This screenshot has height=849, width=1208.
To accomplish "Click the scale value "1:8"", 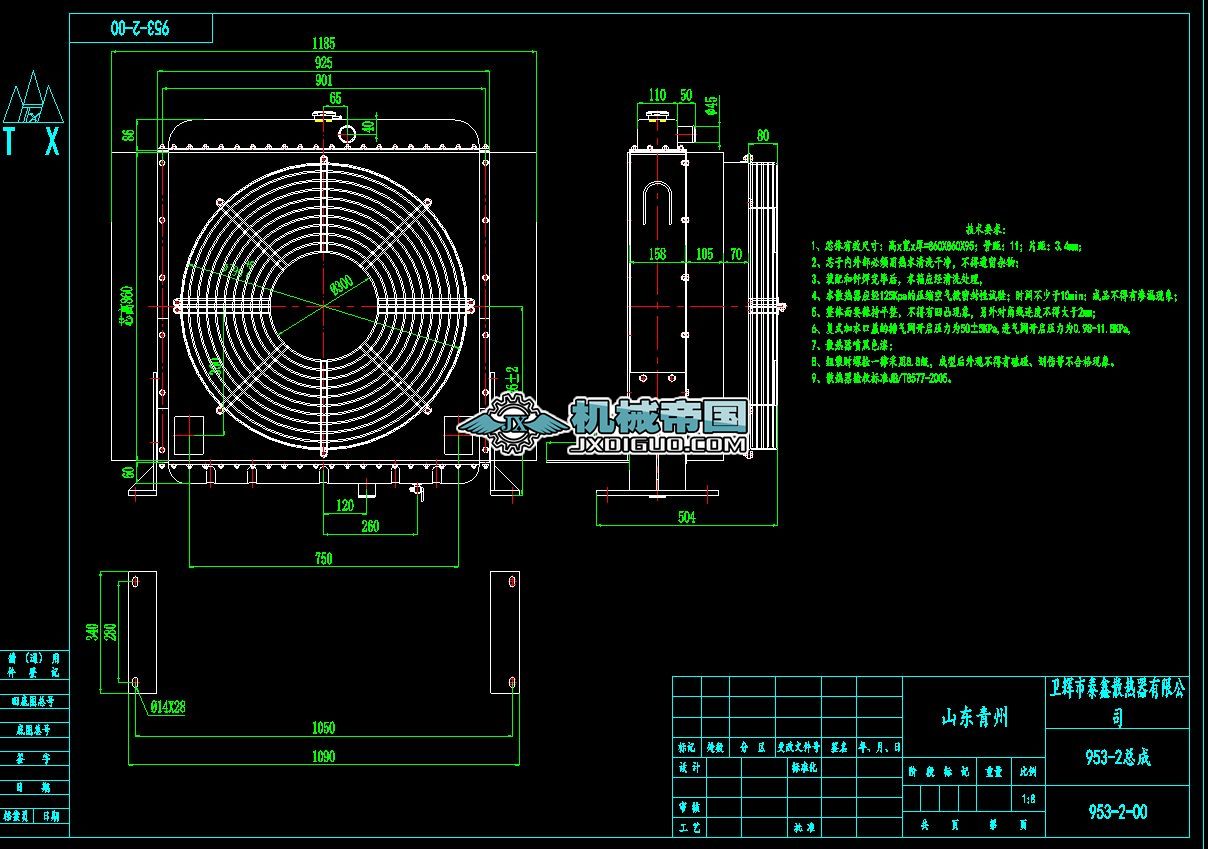I will [1029, 799].
